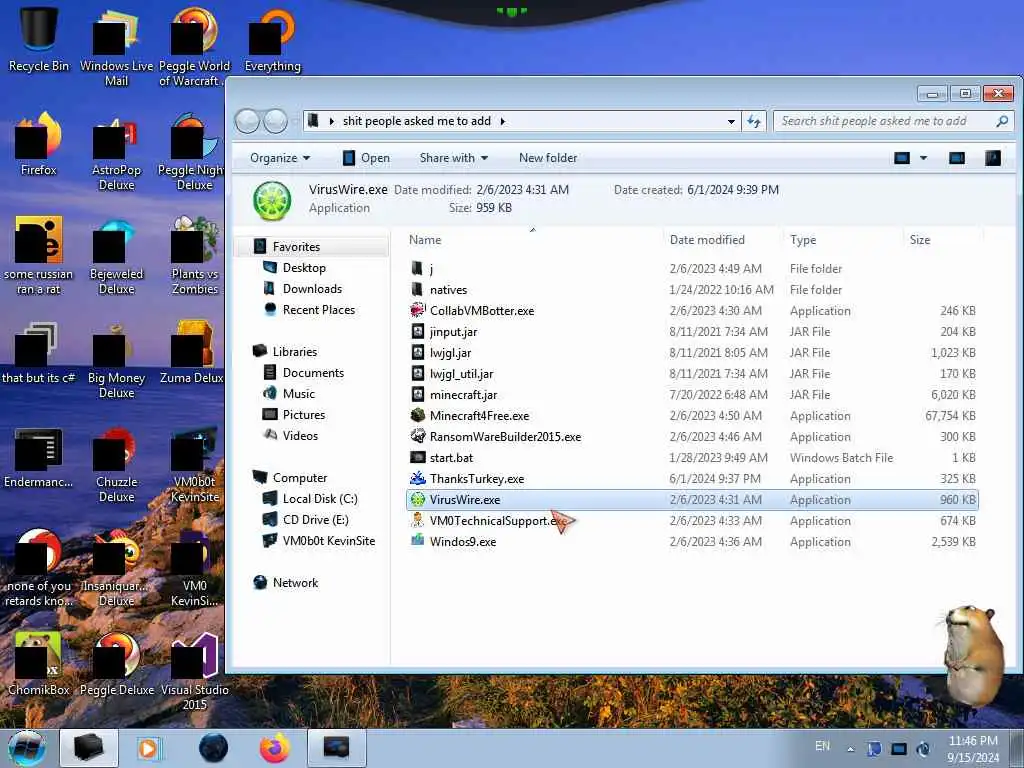Click the Explorer back navigation button
The width and height of the screenshot is (1024, 768).
click(x=247, y=121)
